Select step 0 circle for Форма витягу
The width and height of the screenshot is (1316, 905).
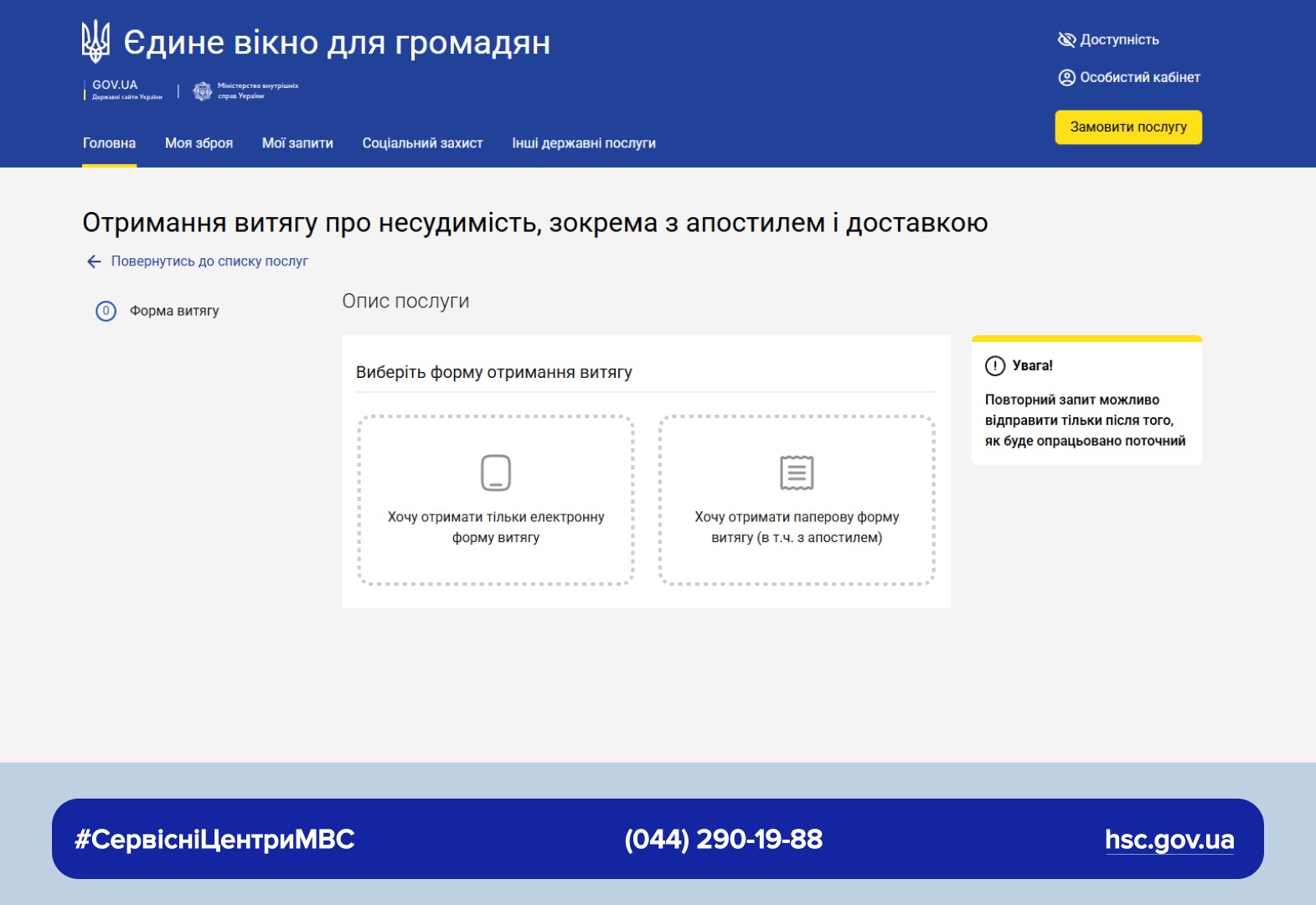(106, 311)
